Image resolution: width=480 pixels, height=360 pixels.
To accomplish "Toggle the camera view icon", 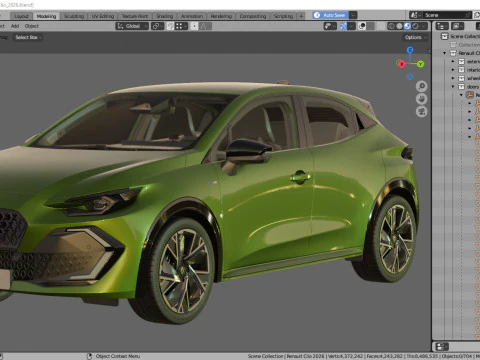I will point(422,112).
